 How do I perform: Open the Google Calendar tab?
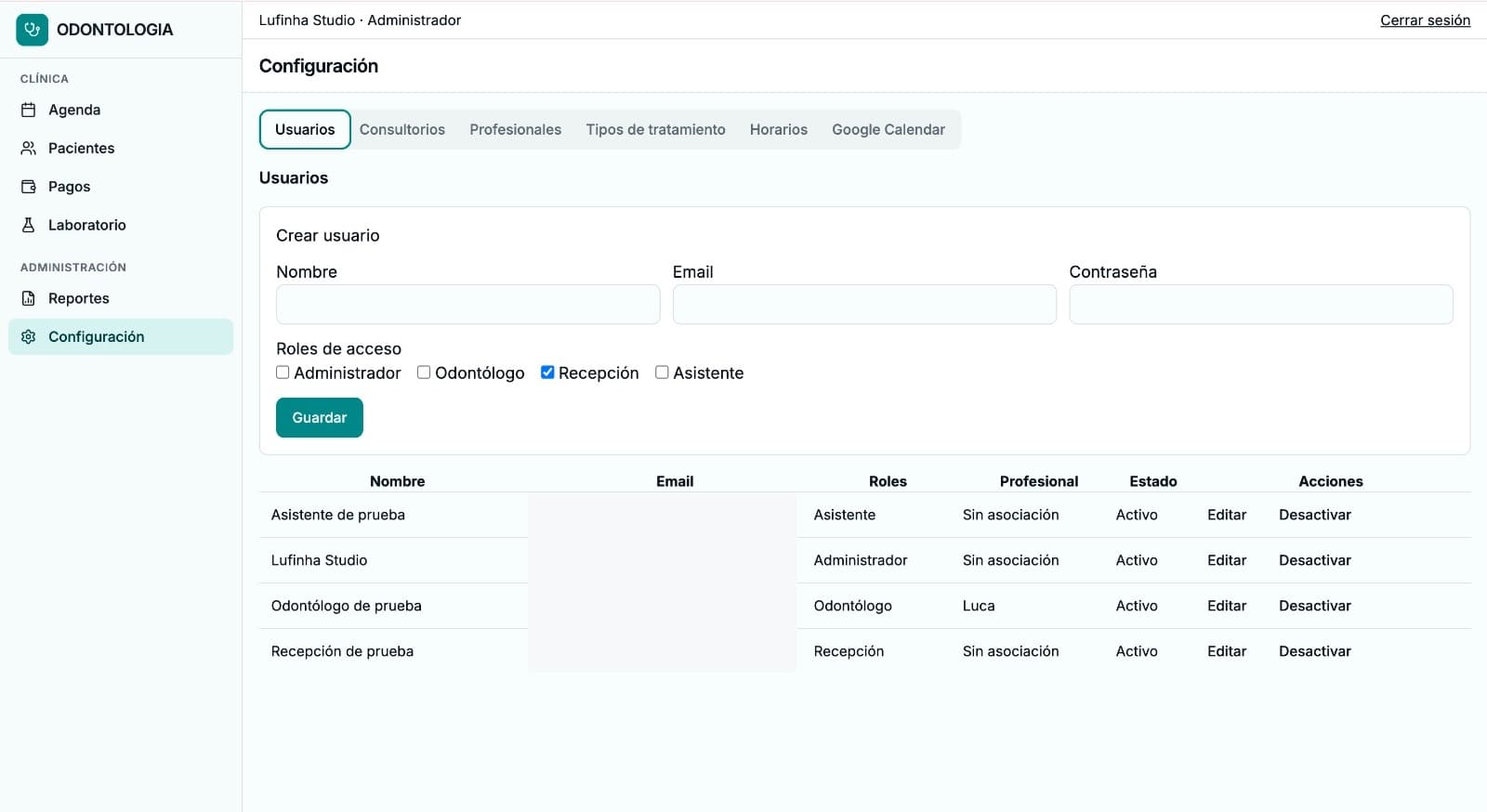[x=888, y=129]
